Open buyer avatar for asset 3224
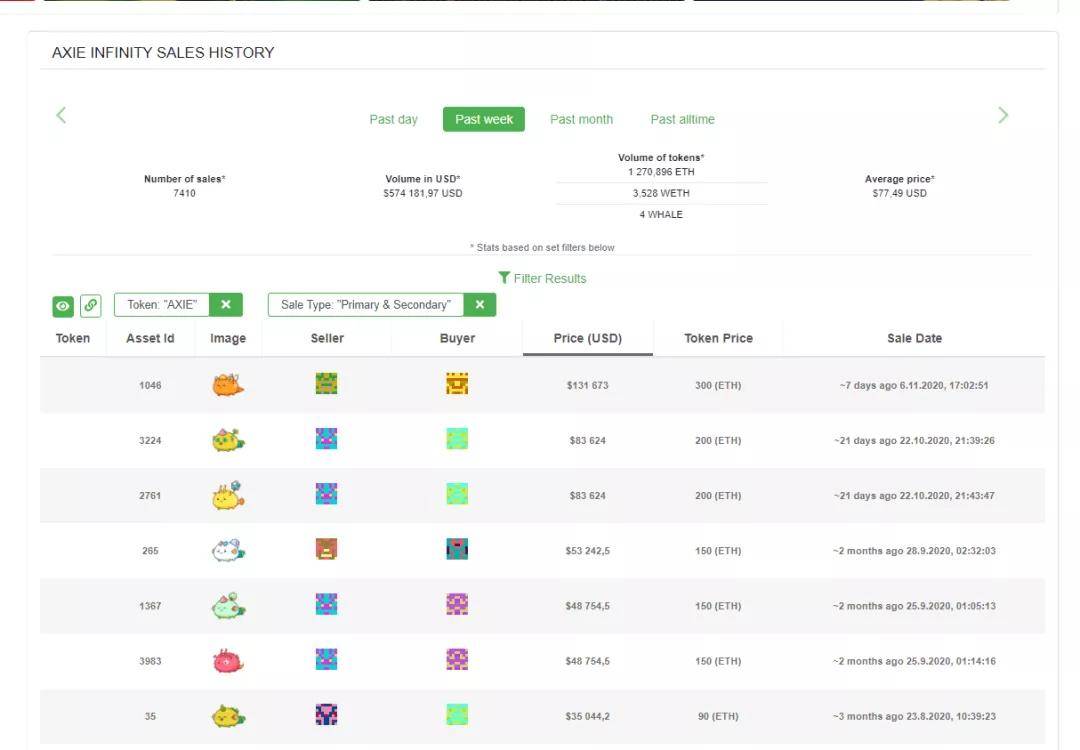The height and width of the screenshot is (750, 1080). [x=457, y=439]
